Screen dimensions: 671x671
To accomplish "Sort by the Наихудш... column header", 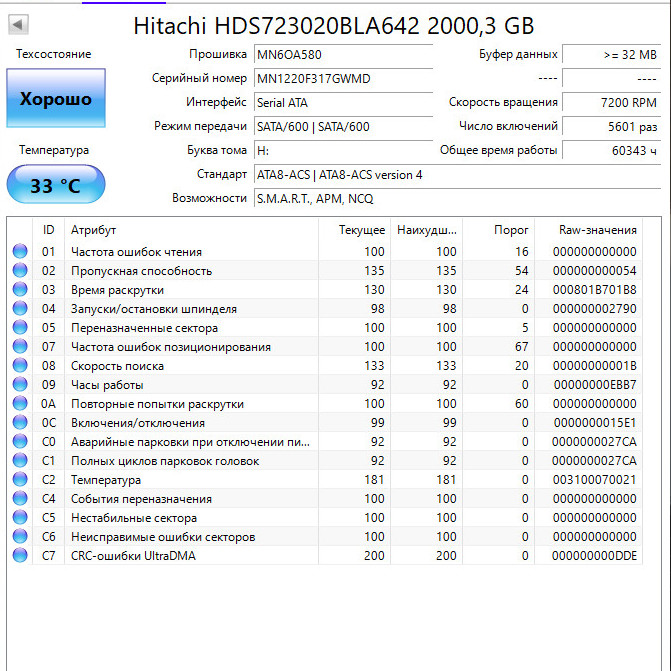I will click(426, 230).
